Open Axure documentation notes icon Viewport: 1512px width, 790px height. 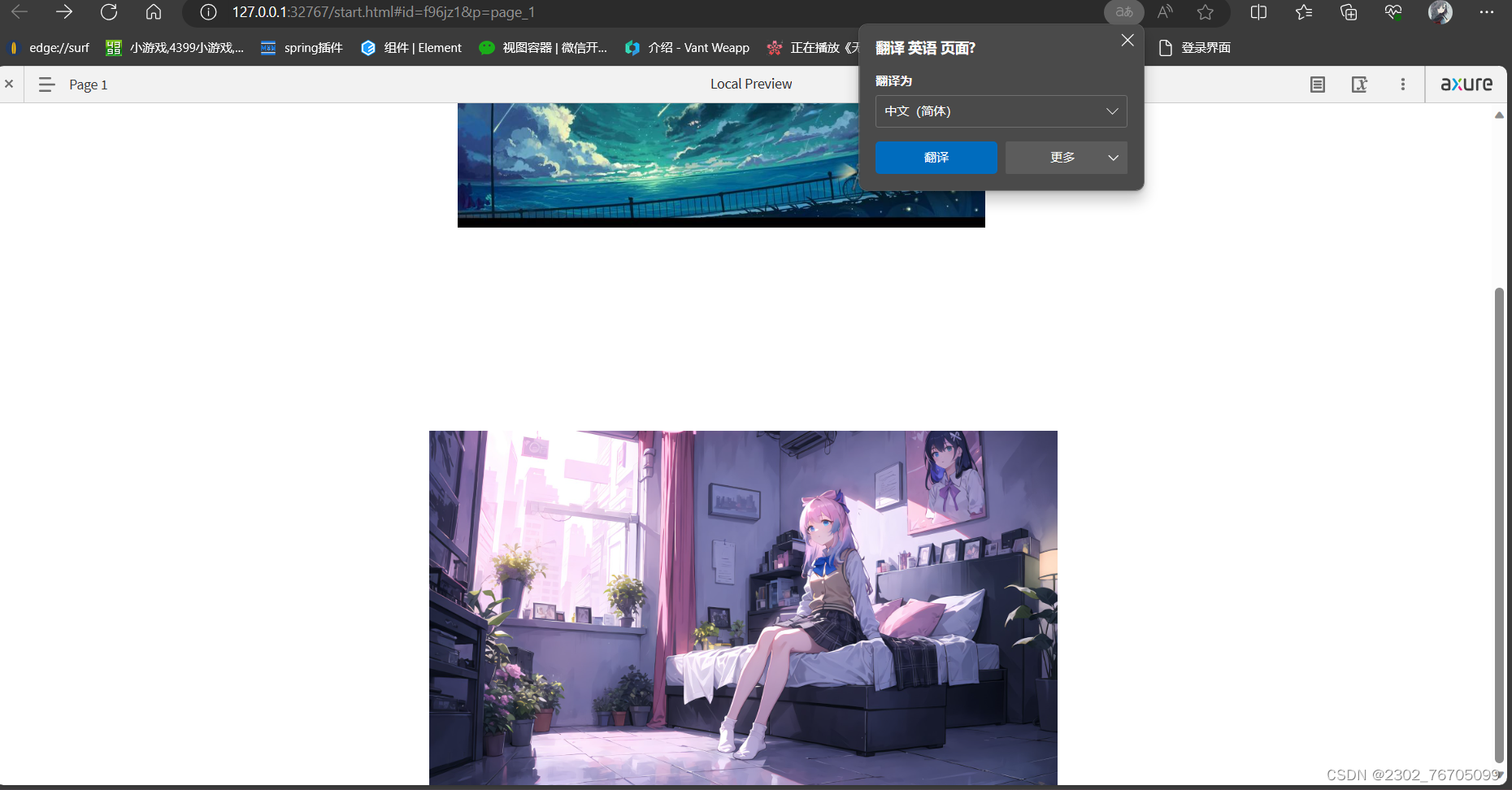pos(1318,85)
